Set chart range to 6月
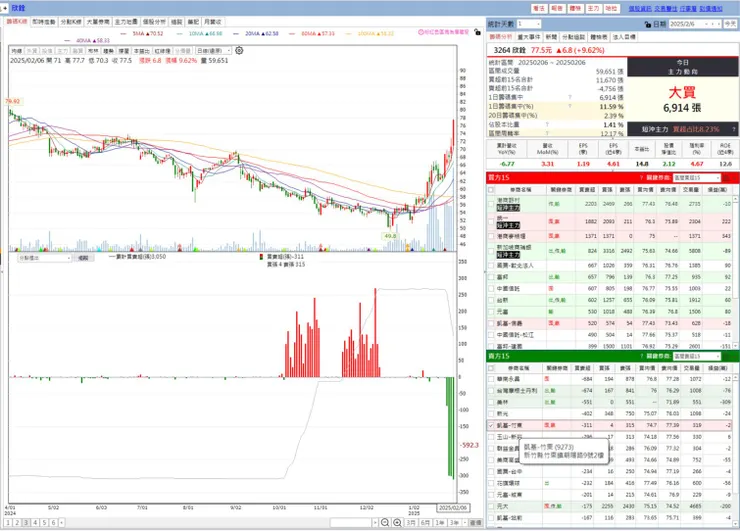The width and height of the screenshot is (740, 531). point(425,523)
